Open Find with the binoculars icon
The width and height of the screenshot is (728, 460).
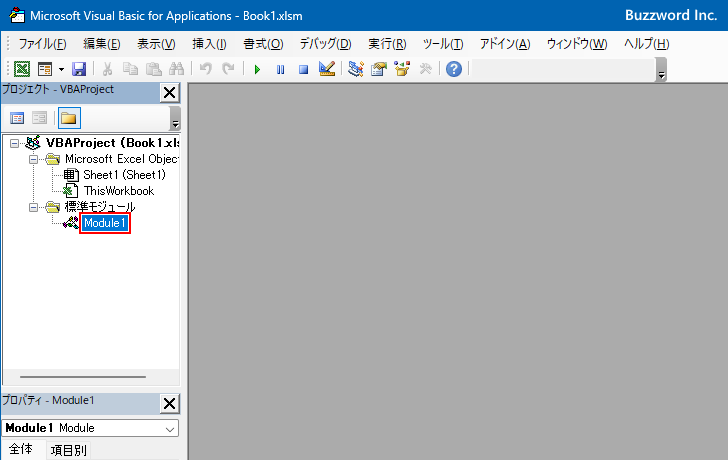click(176, 69)
